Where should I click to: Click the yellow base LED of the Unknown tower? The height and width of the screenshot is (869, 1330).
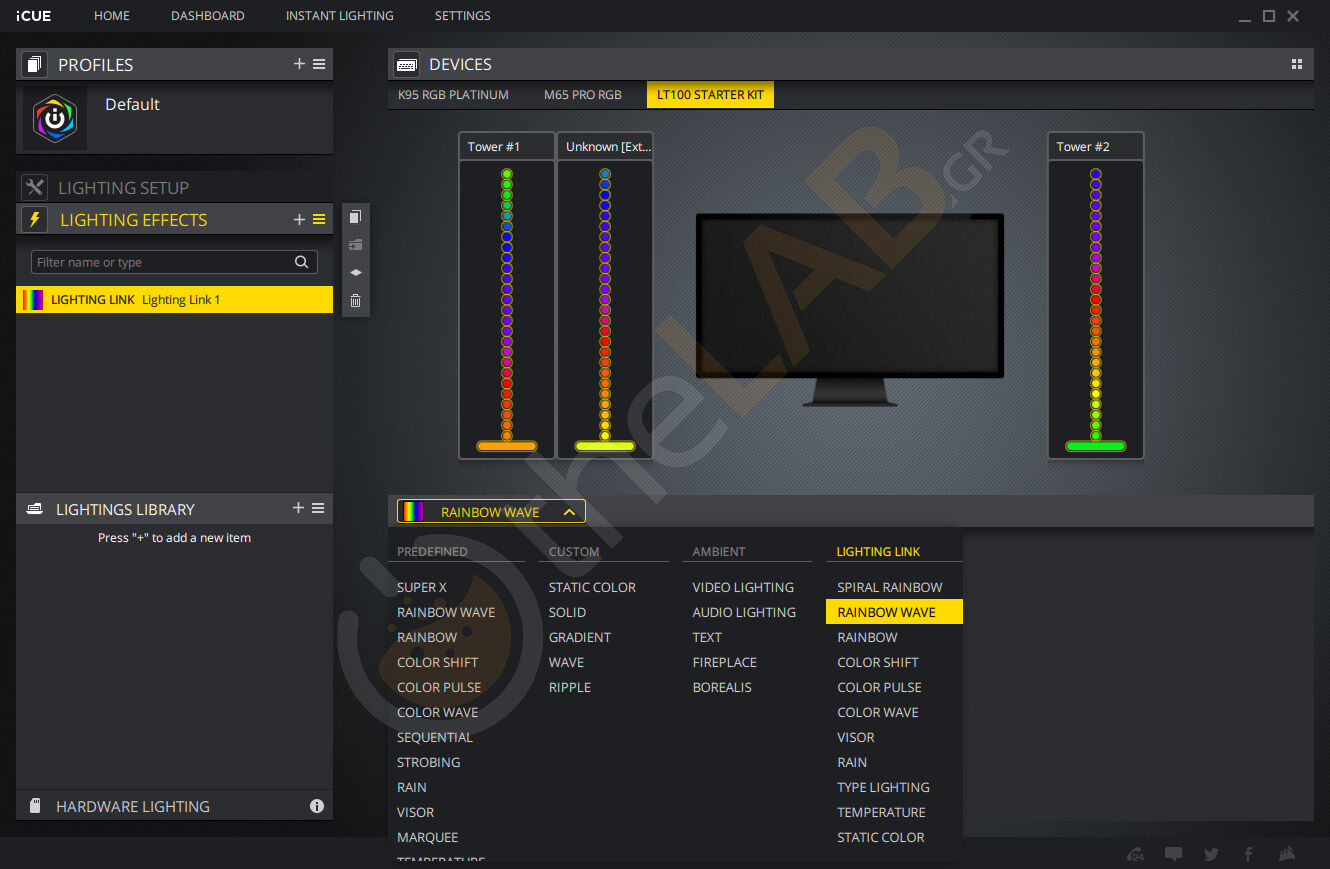pos(605,446)
